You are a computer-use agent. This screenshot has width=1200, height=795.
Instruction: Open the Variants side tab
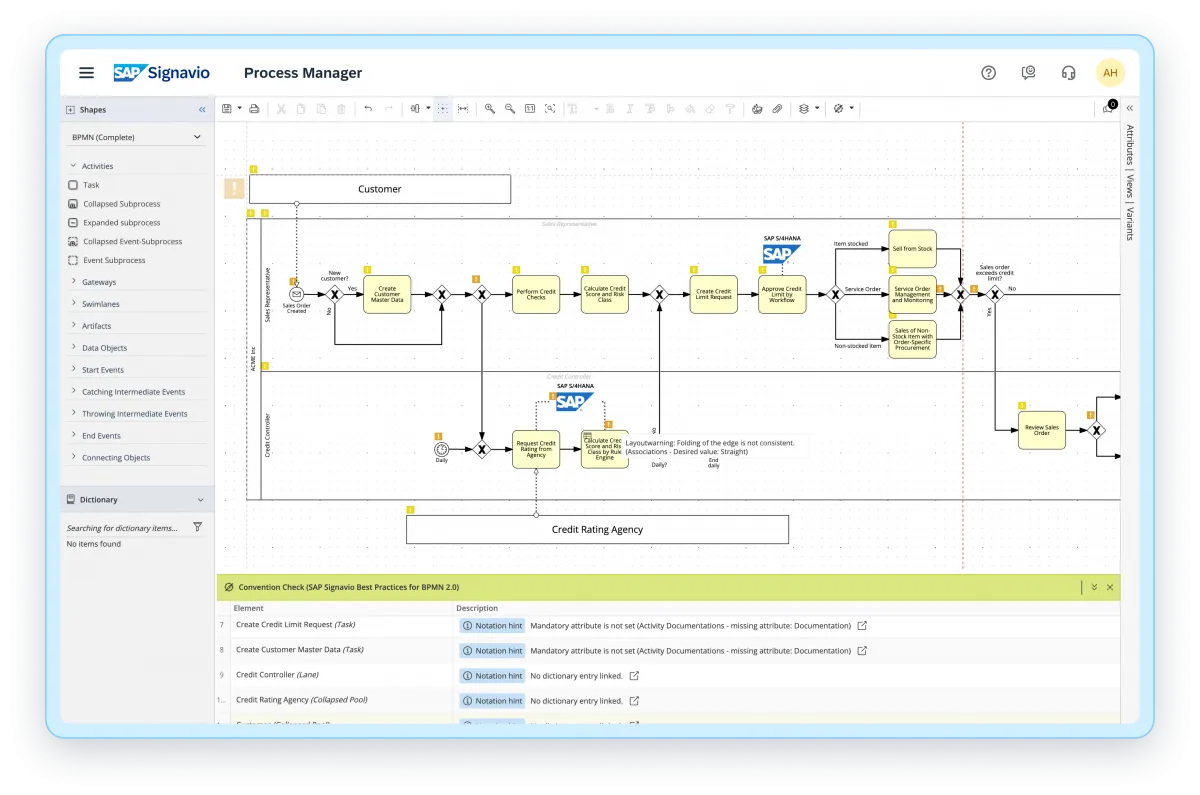(1130, 223)
